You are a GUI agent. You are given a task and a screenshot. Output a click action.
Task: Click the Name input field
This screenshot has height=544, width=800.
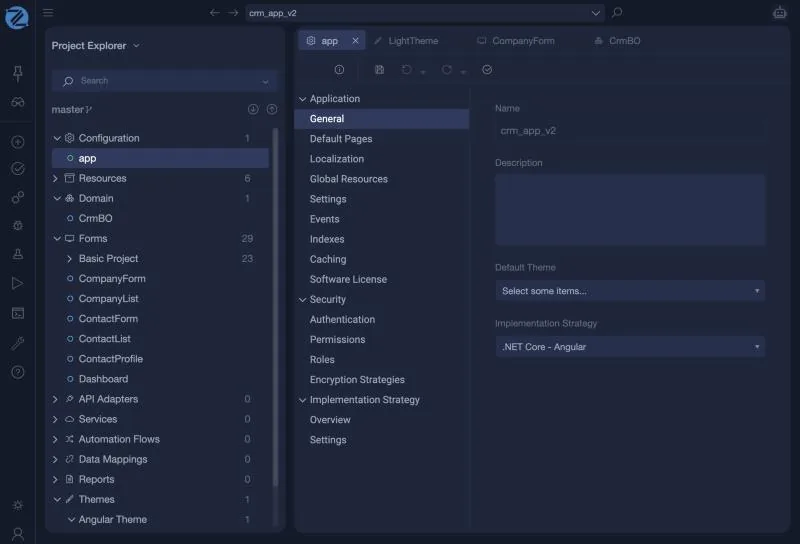tap(630, 131)
